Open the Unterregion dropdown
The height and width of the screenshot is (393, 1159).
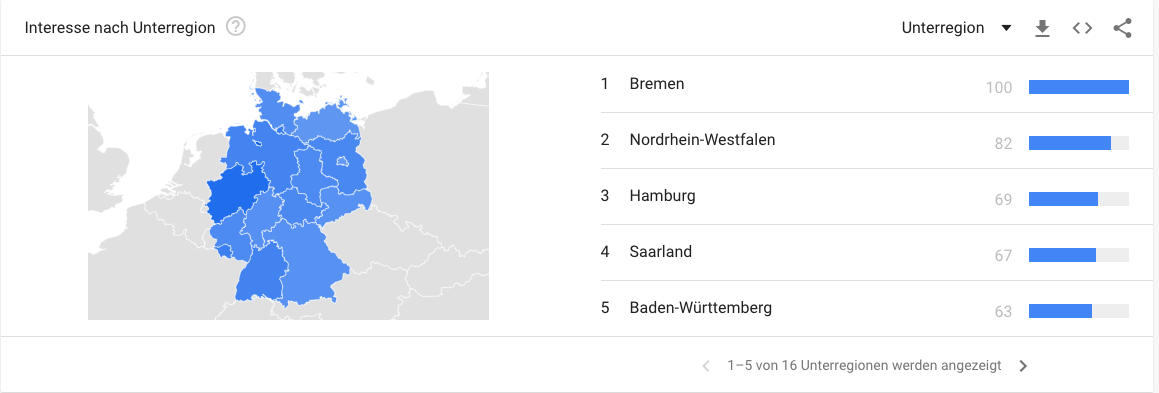pos(956,28)
